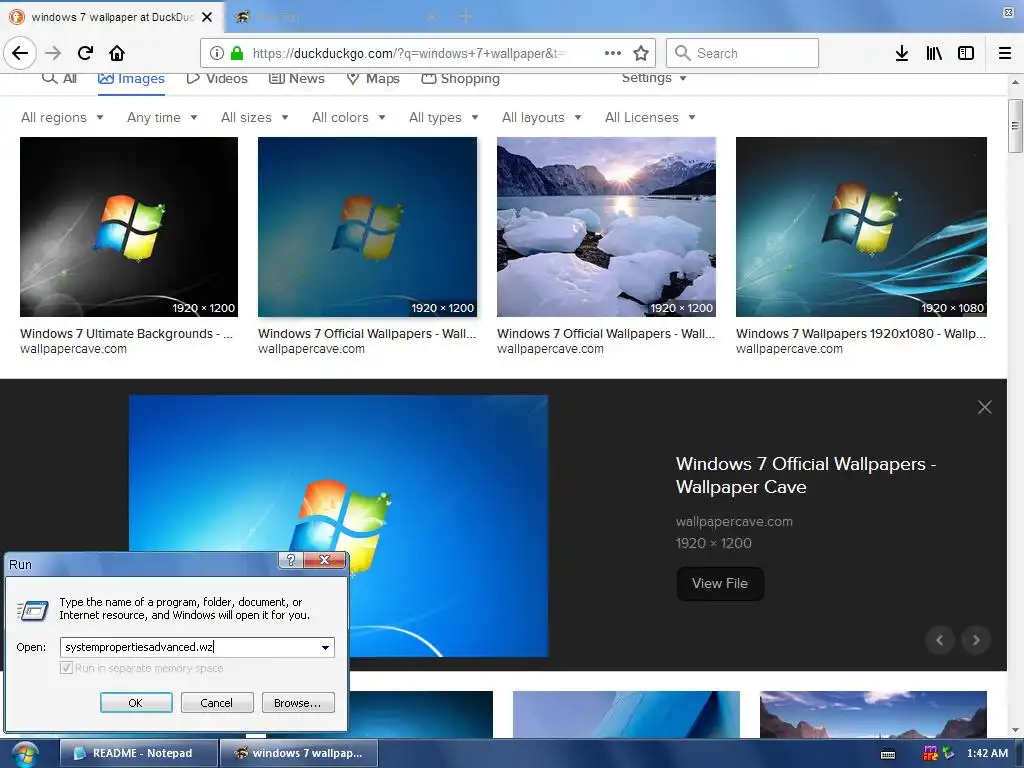This screenshot has height=768, width=1024.
Task: Open Windows 7 Ultimate Backgrounds black thumbnail
Action: pyautogui.click(x=129, y=227)
